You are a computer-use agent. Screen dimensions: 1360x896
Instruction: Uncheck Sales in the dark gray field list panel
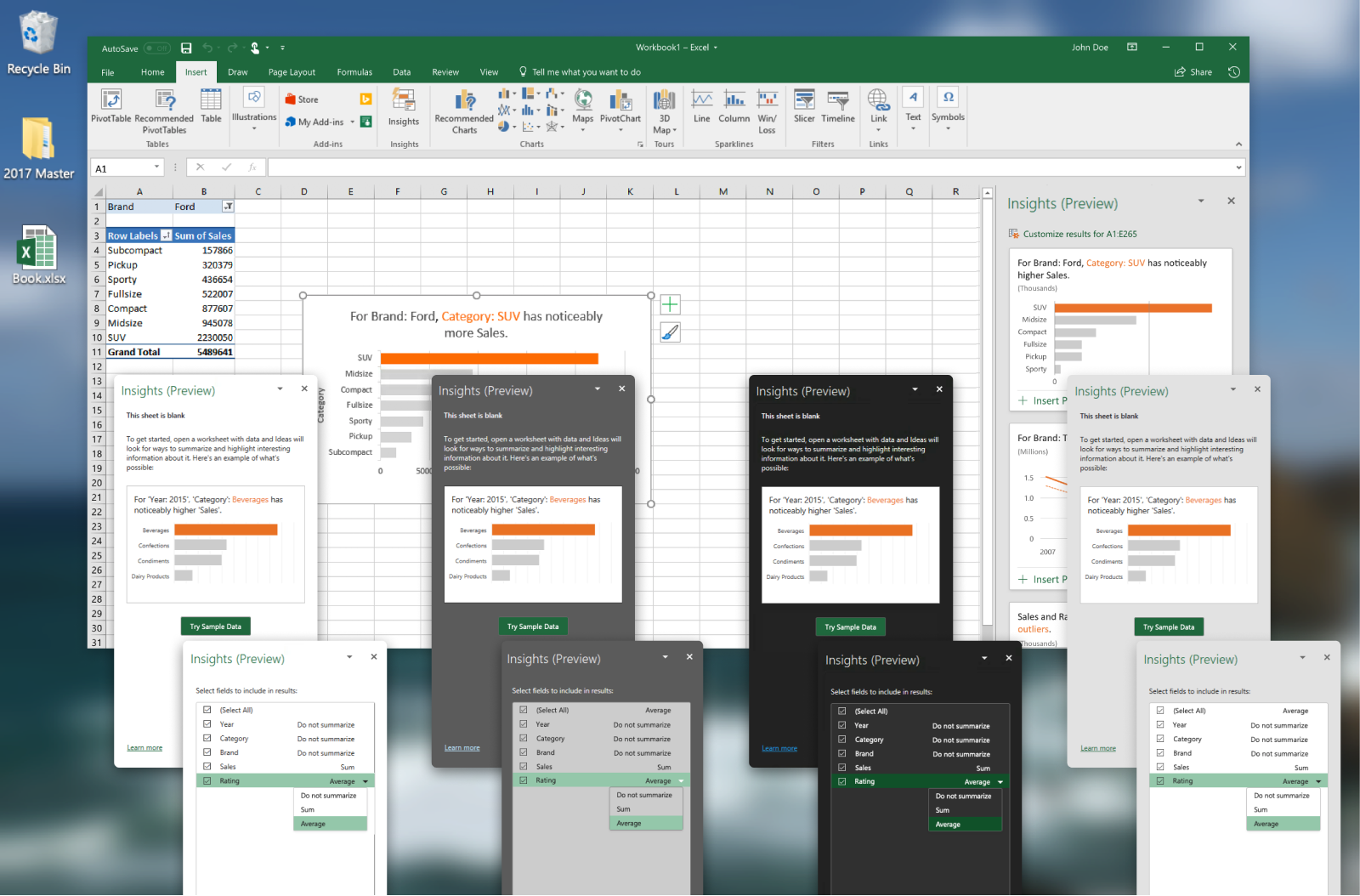pyautogui.click(x=524, y=766)
